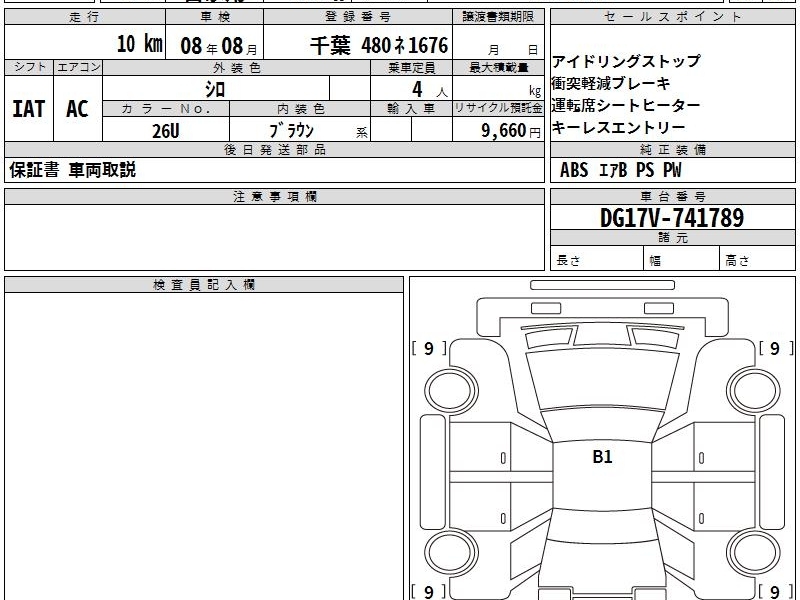Click the シフト column header
The width and height of the screenshot is (800, 600).
(x=29, y=67)
